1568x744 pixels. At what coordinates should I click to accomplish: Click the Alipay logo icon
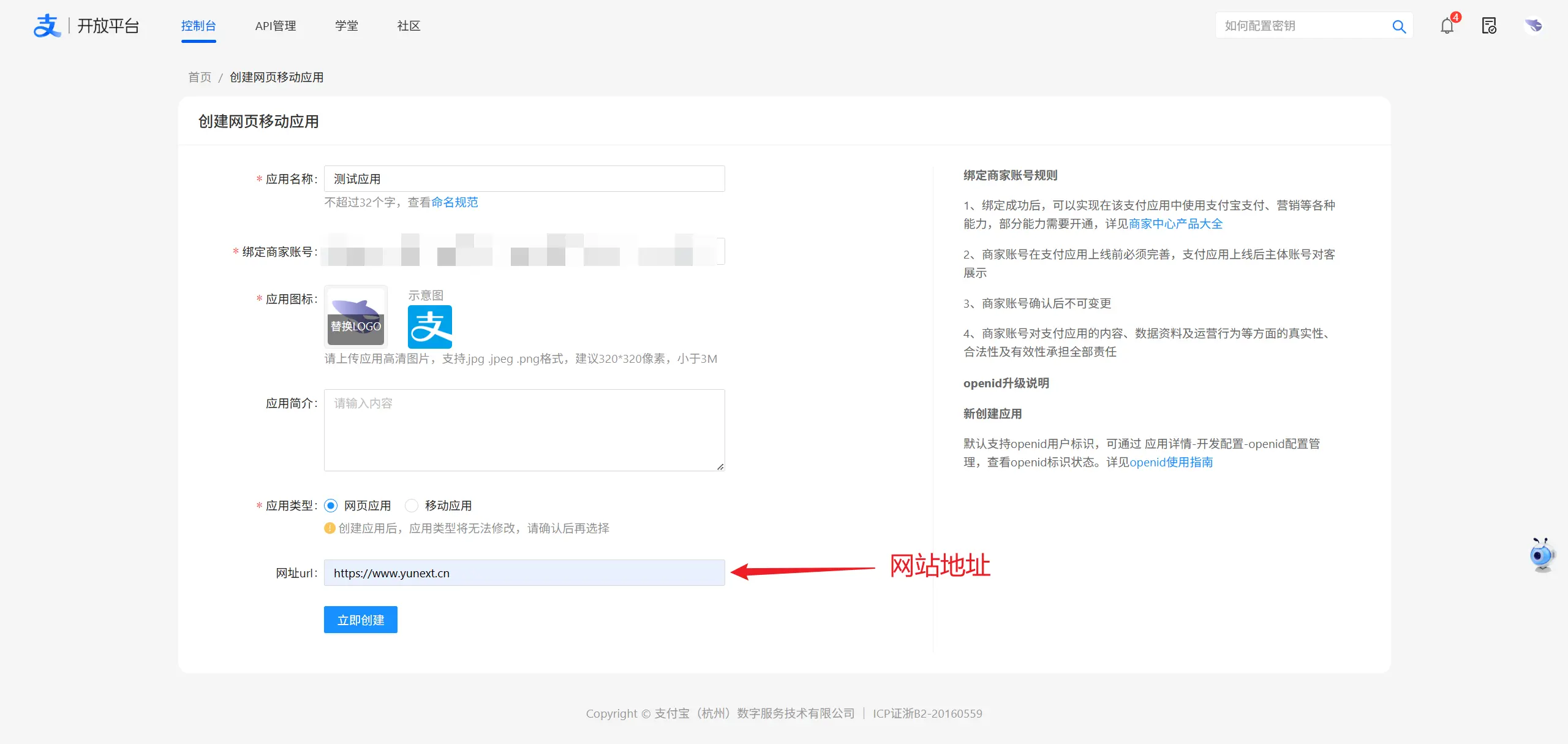(47, 26)
